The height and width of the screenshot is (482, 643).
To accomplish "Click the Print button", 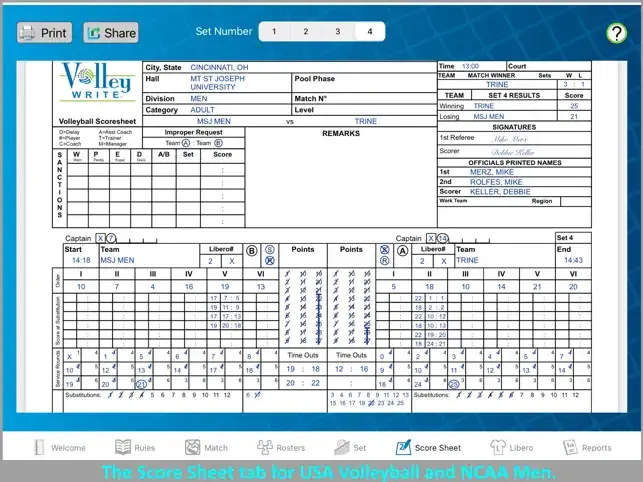I will 44,33.
